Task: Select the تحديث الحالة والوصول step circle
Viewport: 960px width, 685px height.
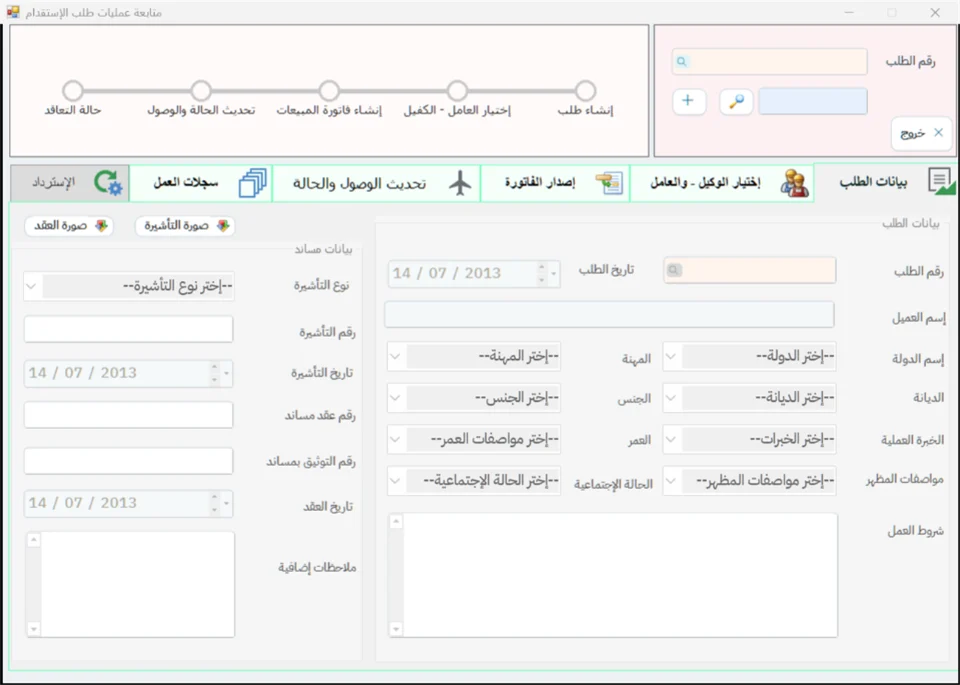Action: click(x=201, y=91)
